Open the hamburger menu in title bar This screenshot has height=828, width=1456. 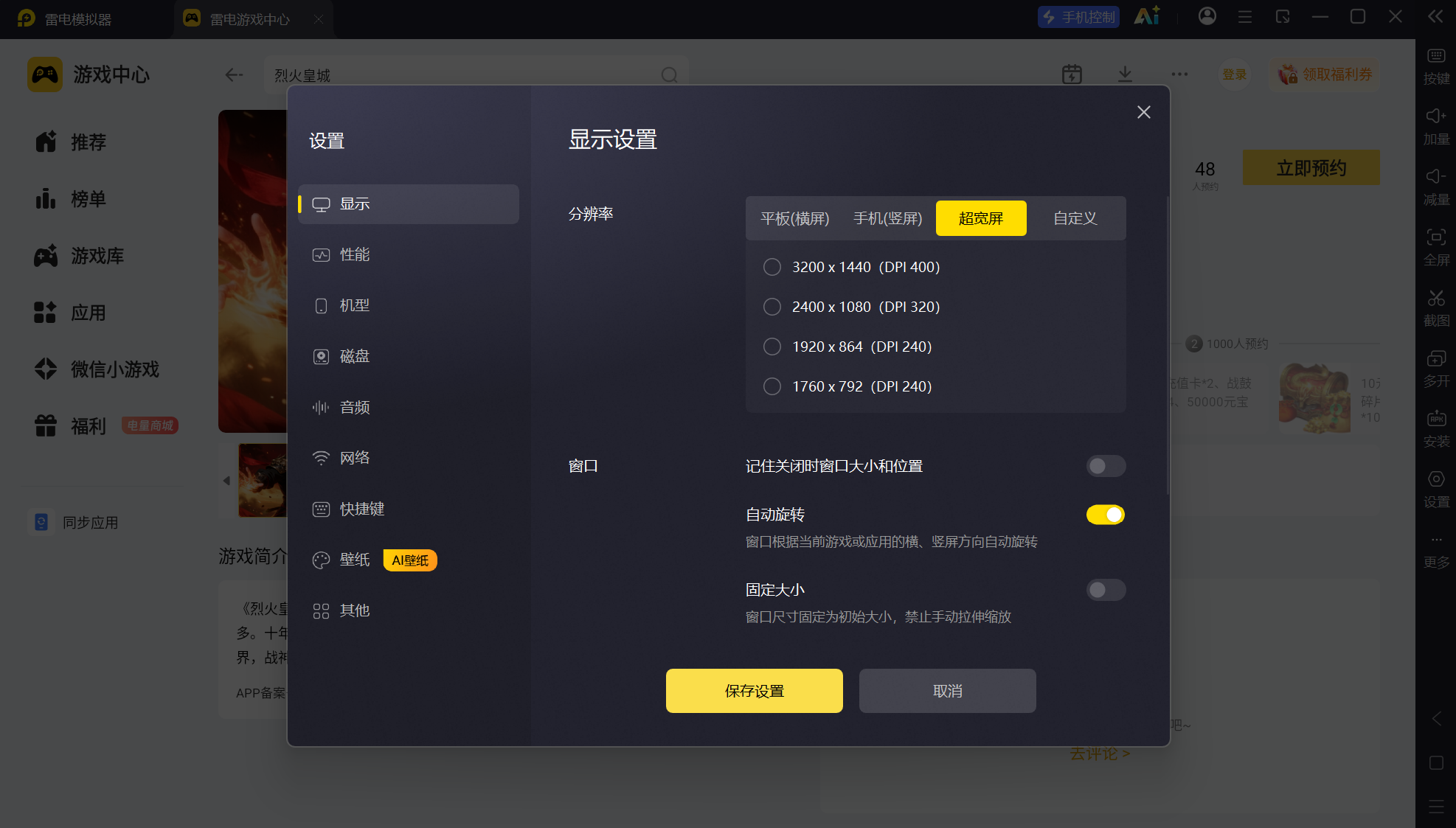click(x=1245, y=16)
